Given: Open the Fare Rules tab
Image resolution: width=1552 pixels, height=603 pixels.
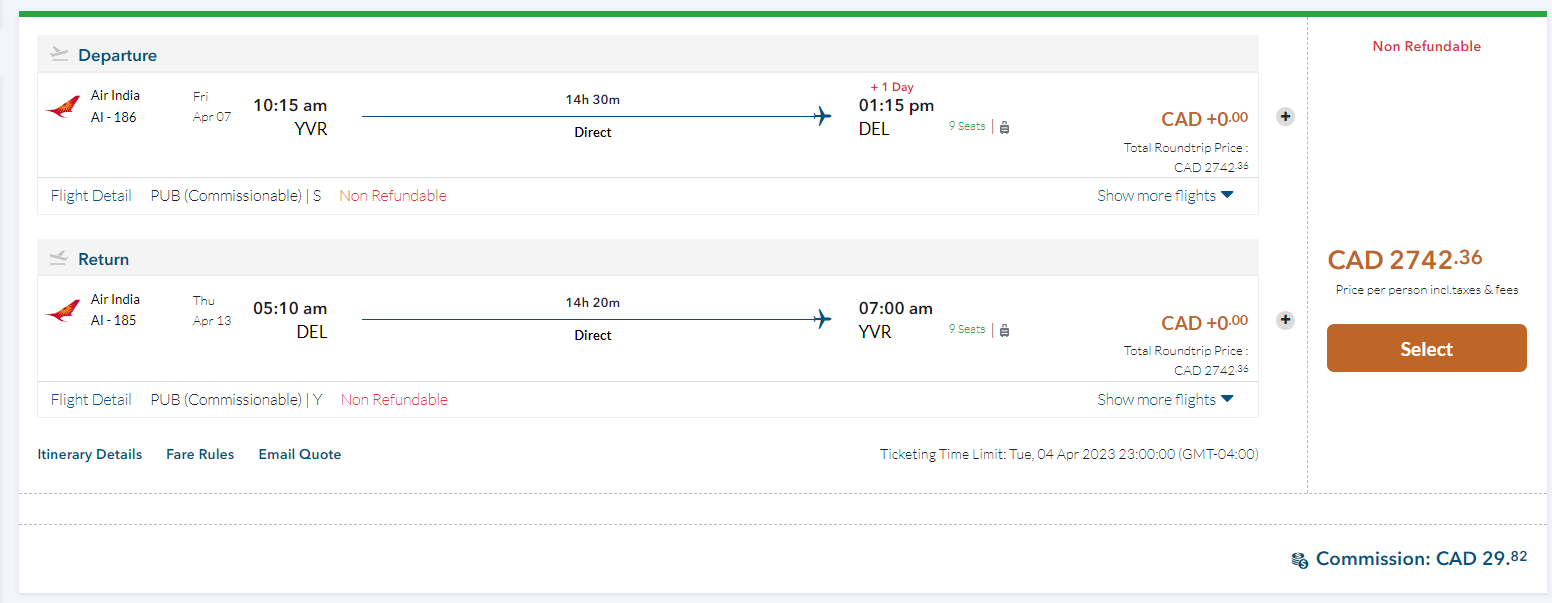Looking at the screenshot, I should pos(200,454).
